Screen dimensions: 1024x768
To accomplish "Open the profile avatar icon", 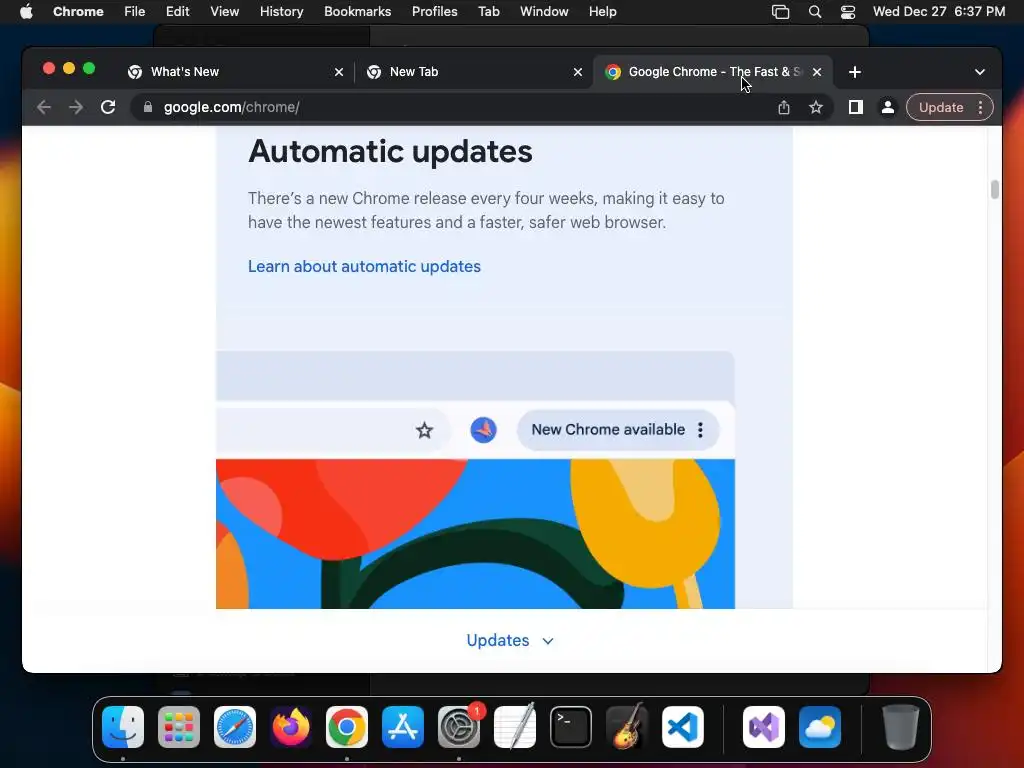I will (x=888, y=107).
